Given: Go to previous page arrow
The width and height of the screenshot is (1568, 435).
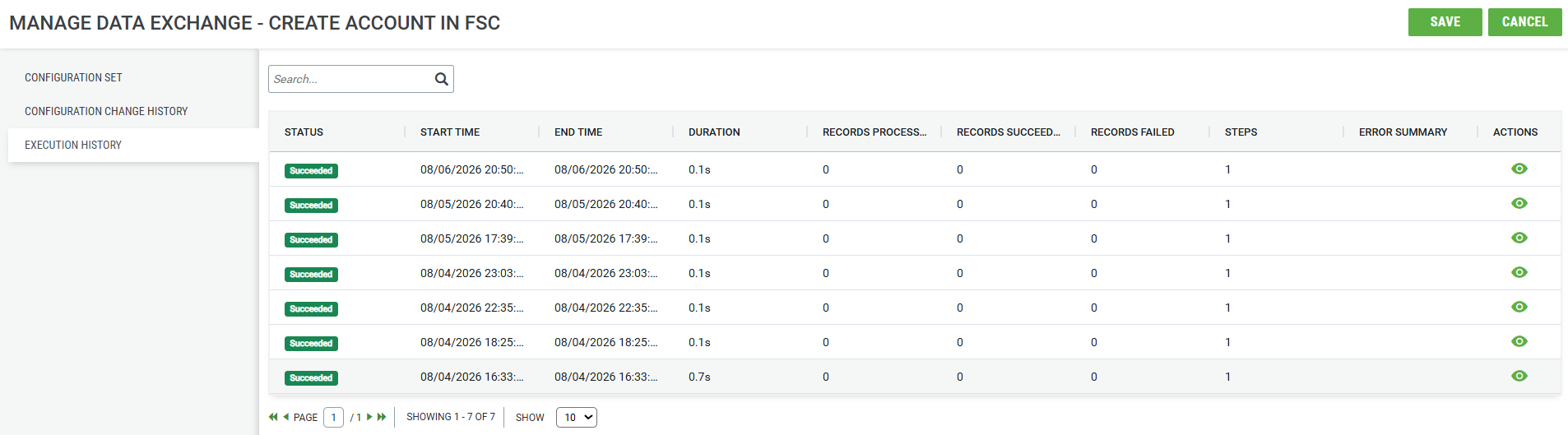Looking at the screenshot, I should (x=285, y=417).
